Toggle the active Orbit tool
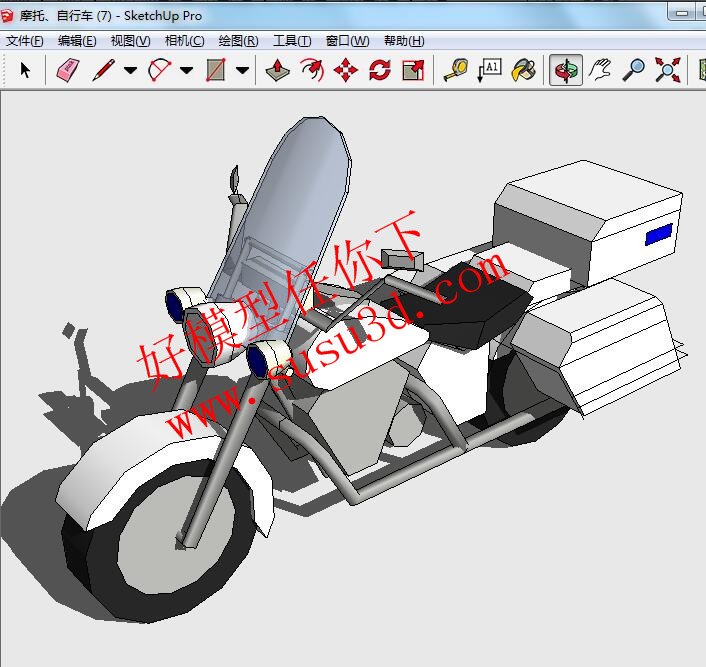Viewport: 706px width, 667px height. (x=566, y=70)
